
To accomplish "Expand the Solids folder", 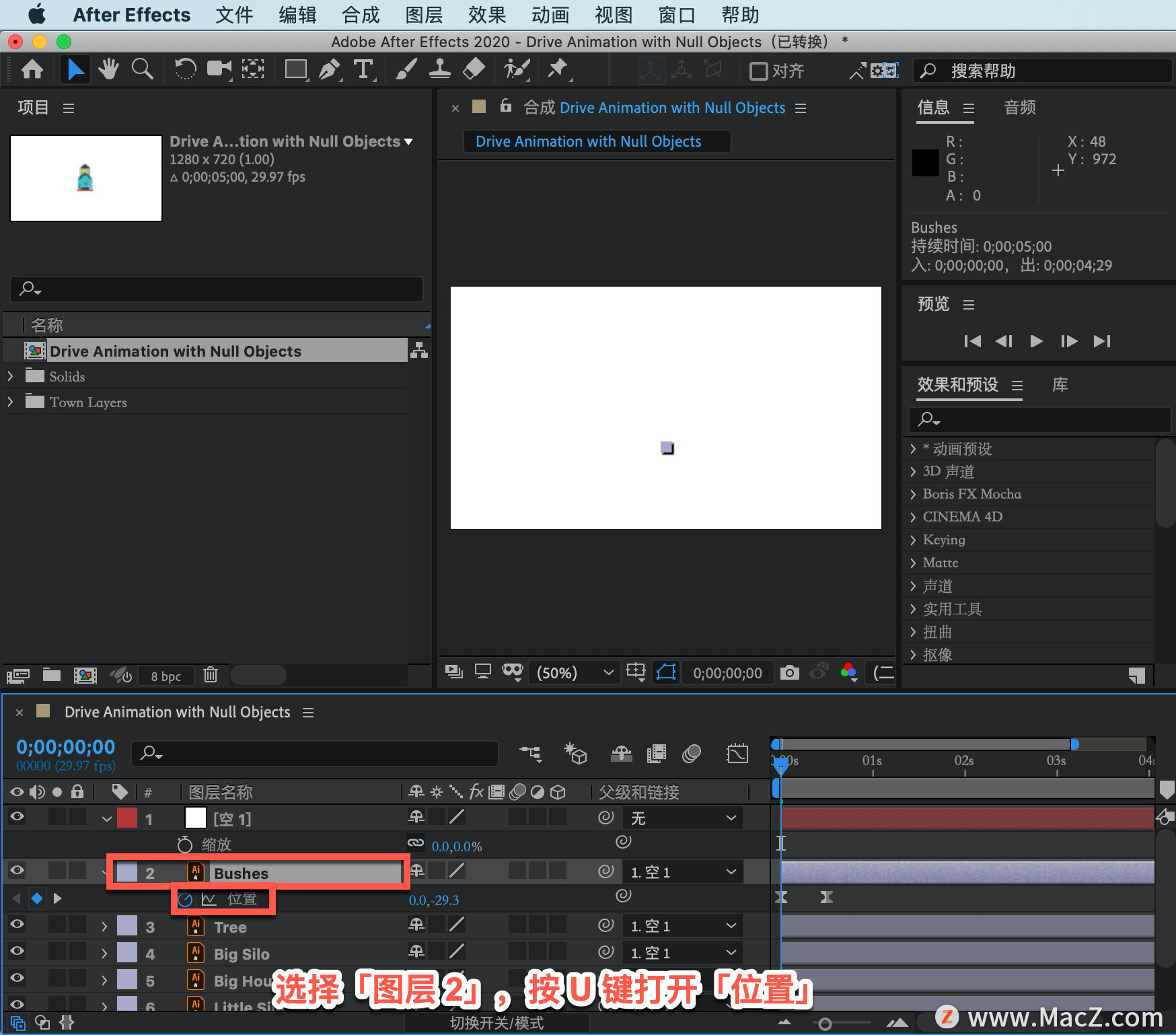I will tap(10, 376).
